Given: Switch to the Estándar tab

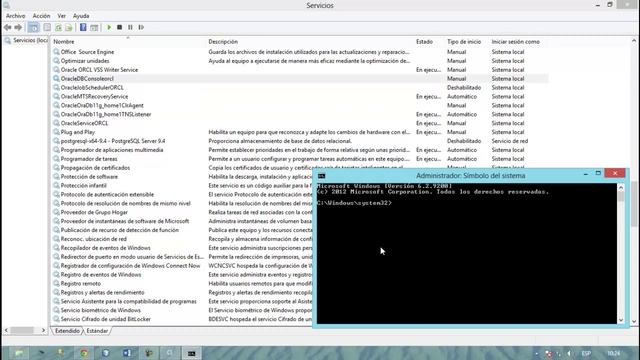Looking at the screenshot, I should pyautogui.click(x=97, y=331).
